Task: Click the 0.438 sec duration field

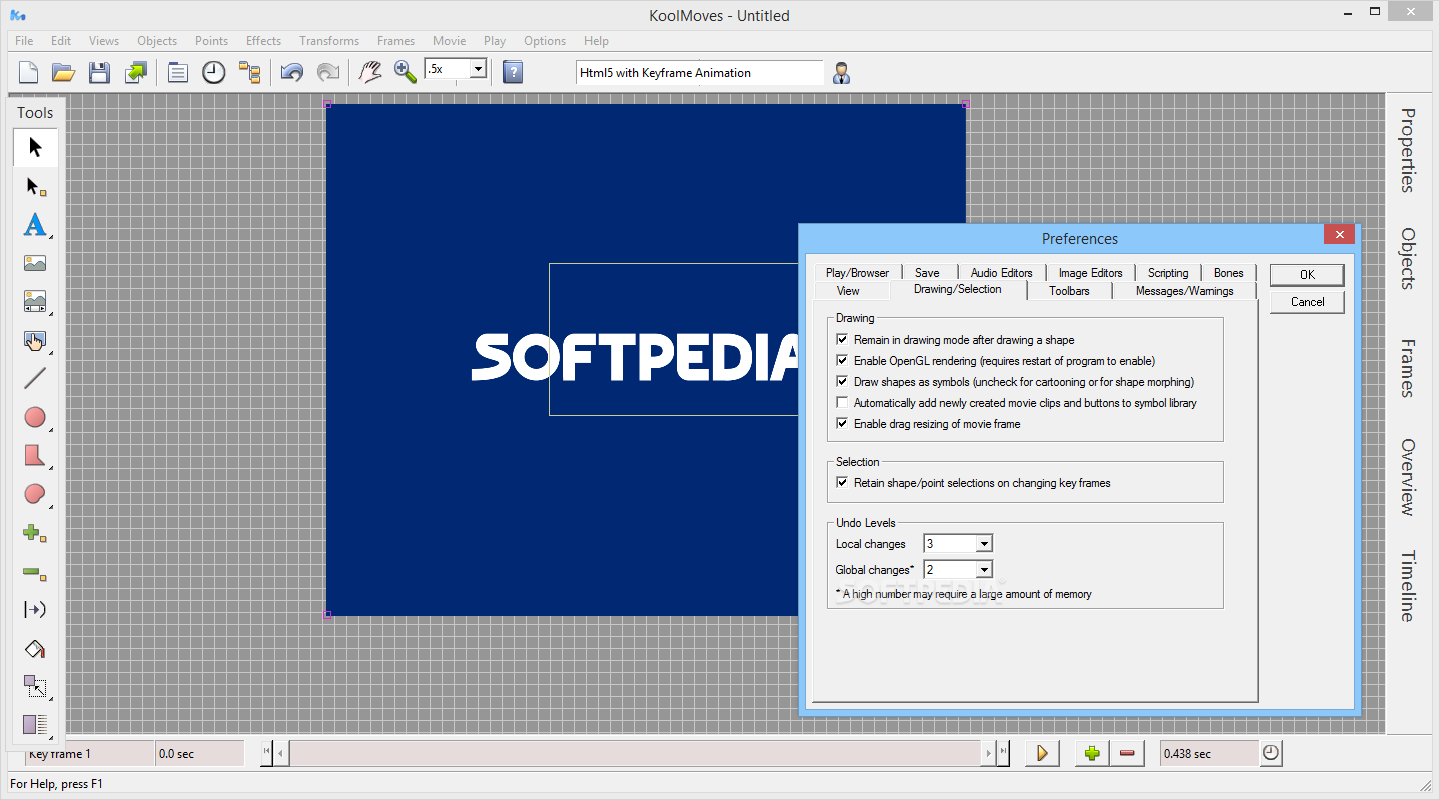Action: 1209,754
